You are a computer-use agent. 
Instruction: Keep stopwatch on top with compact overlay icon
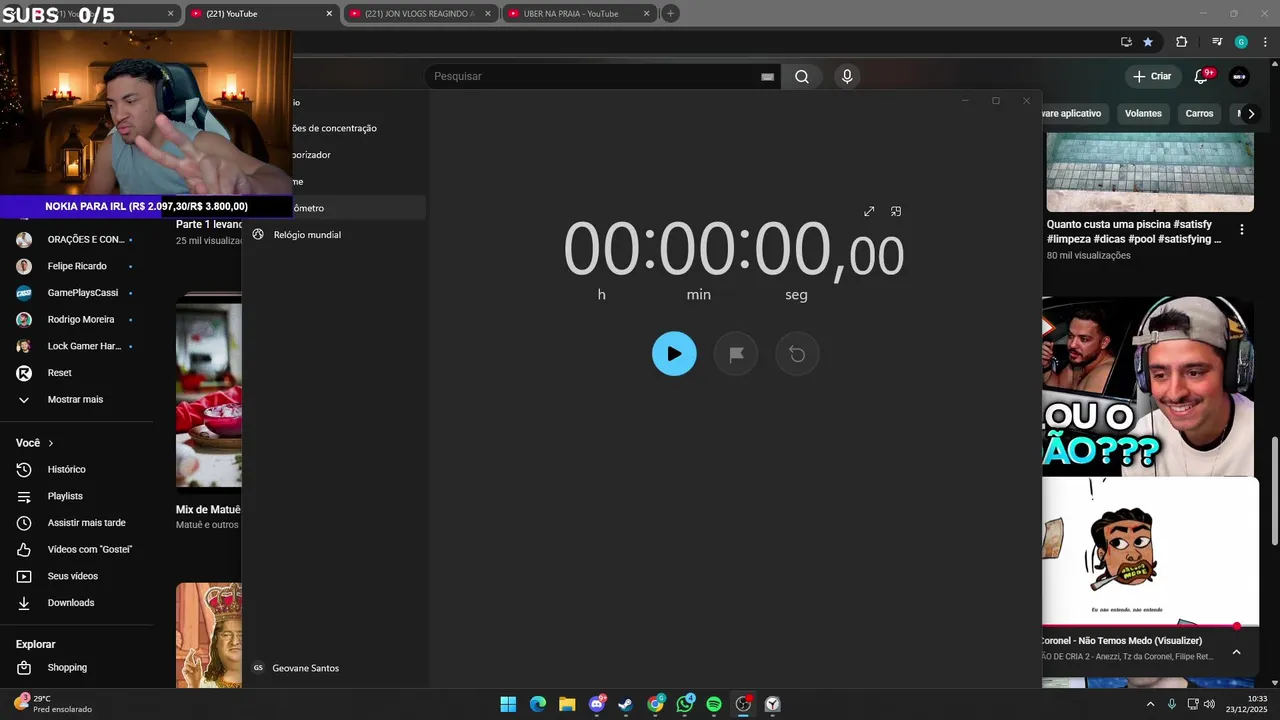(896, 211)
